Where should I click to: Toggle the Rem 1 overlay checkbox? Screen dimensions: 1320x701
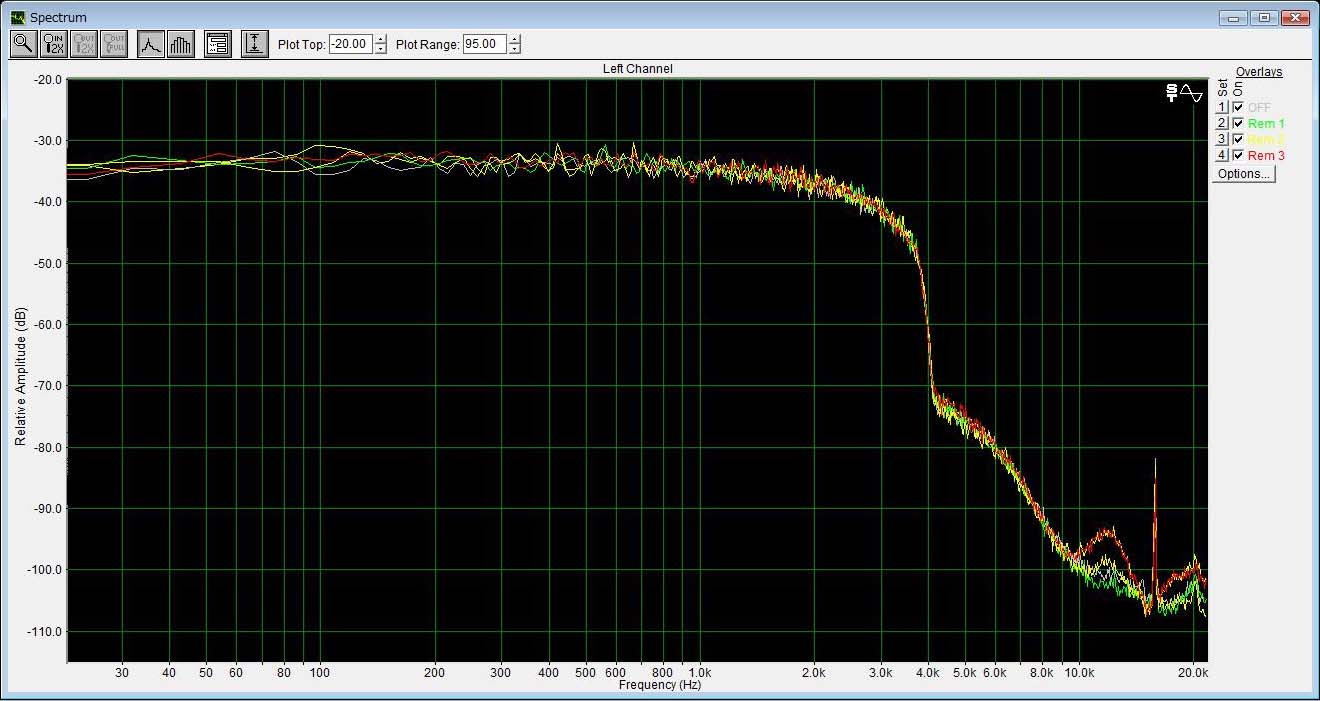click(1238, 123)
